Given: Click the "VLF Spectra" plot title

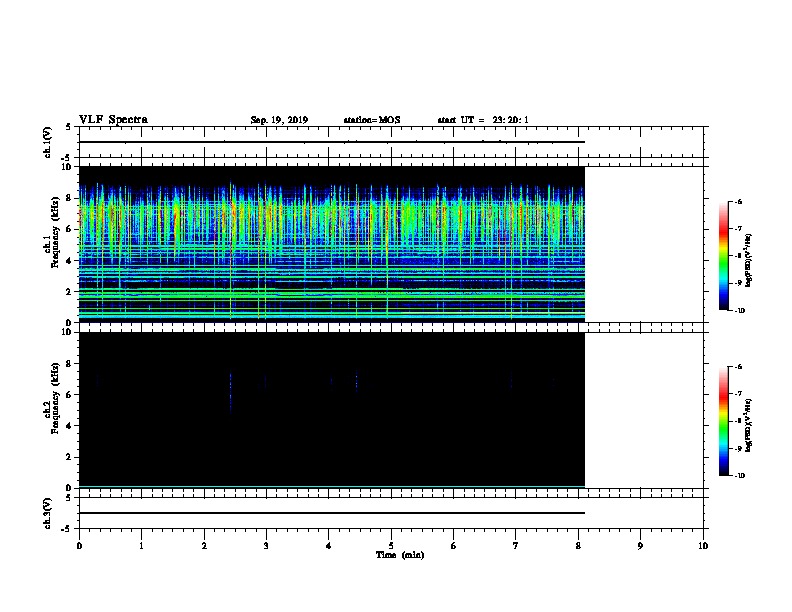Looking at the screenshot, I should (113, 120).
